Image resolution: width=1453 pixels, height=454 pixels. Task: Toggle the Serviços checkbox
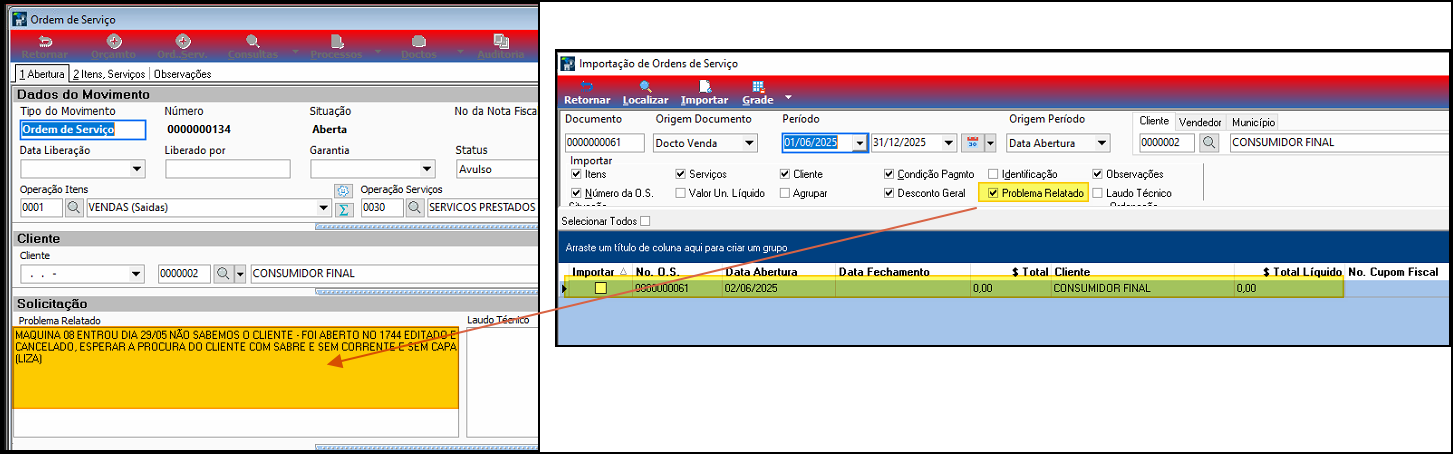(681, 174)
